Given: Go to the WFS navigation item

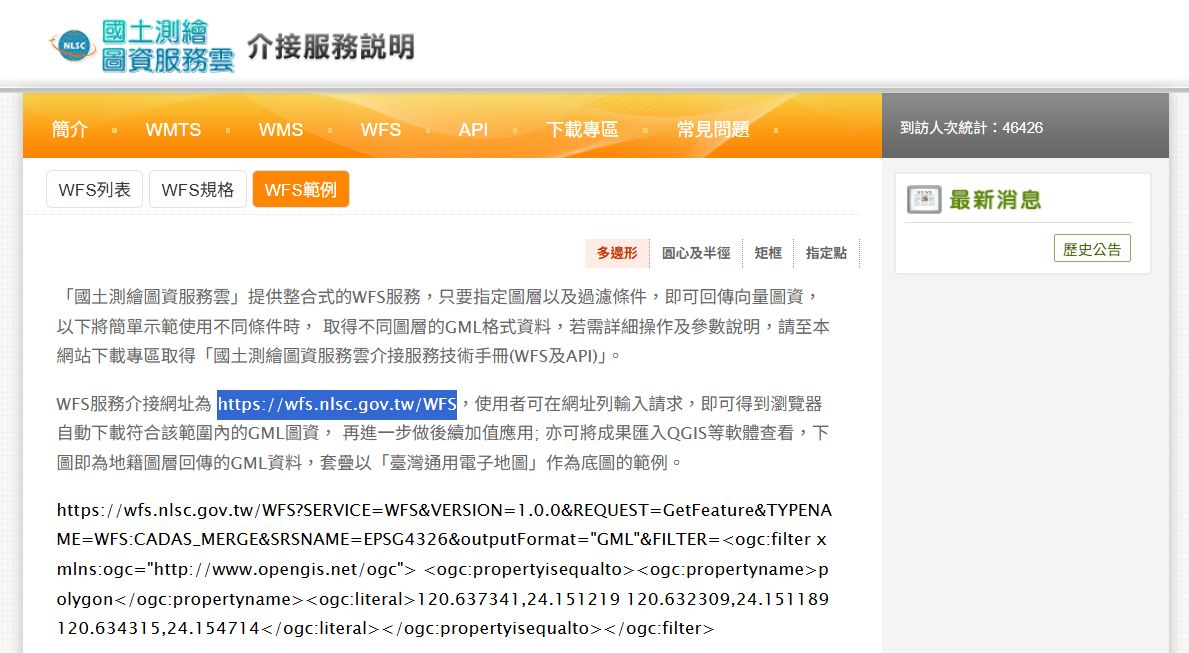Looking at the screenshot, I should click(380, 130).
